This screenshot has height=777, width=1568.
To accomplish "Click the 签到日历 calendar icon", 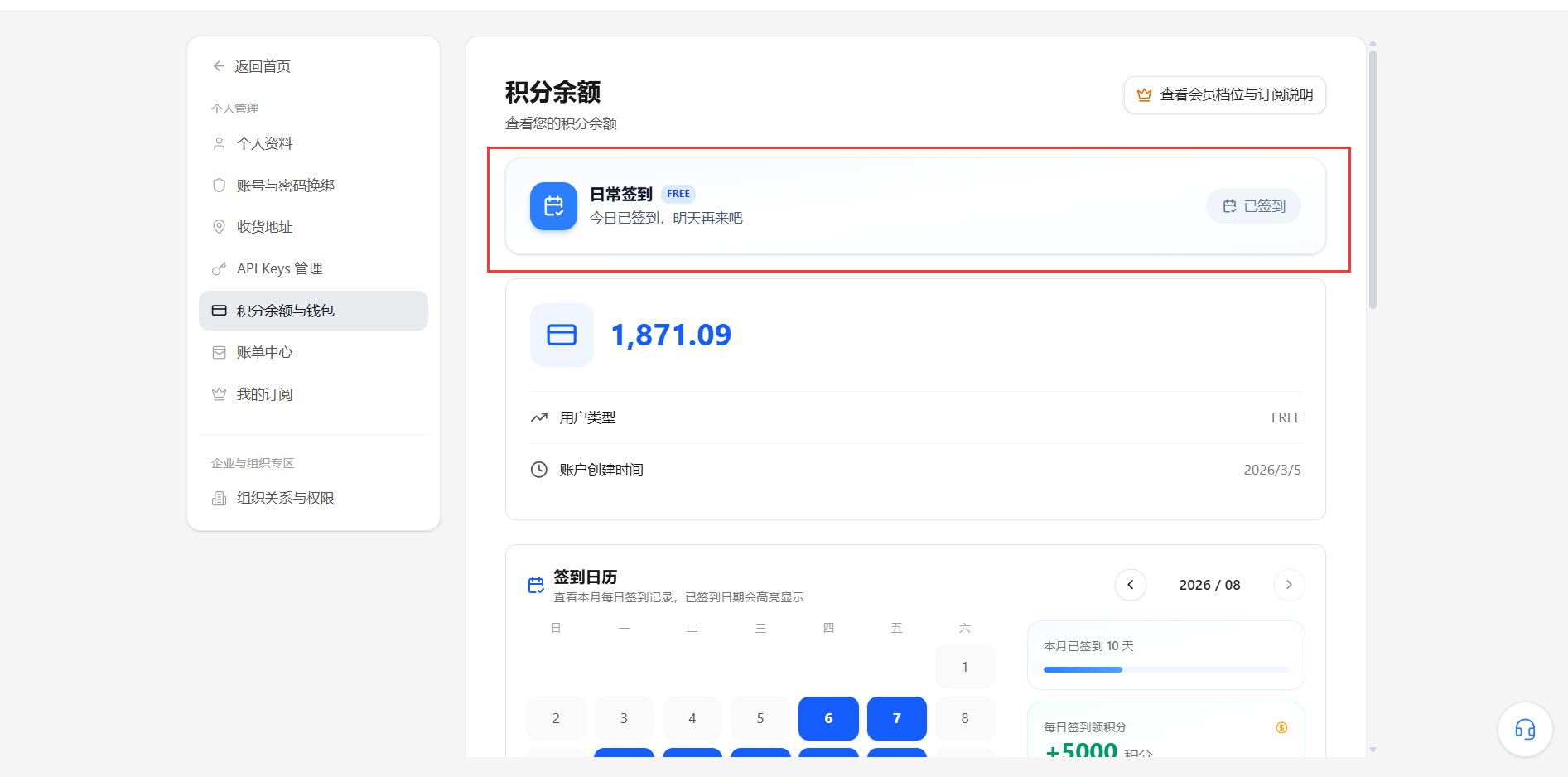I will click(x=536, y=585).
